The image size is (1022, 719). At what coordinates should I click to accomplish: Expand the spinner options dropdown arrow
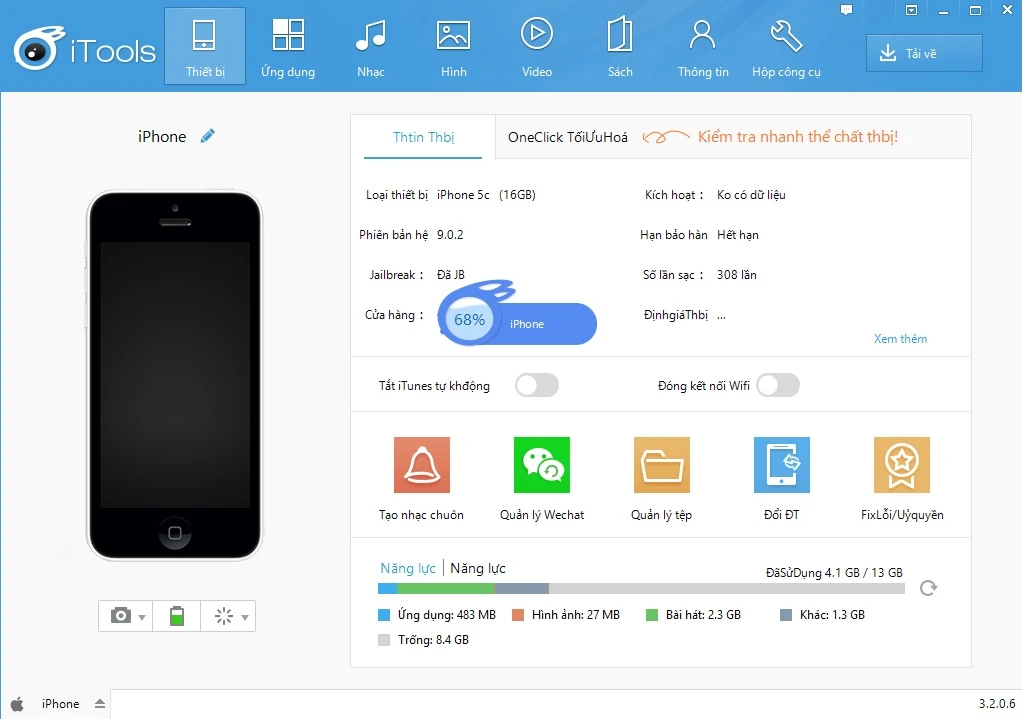pyautogui.click(x=245, y=617)
